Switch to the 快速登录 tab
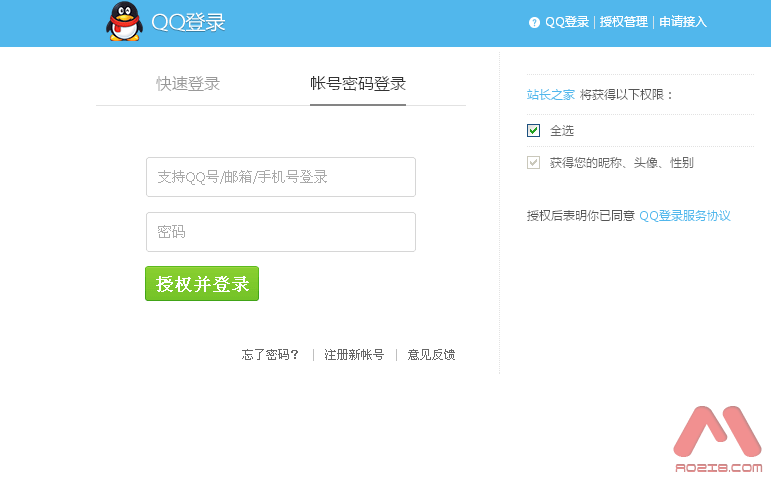 click(x=188, y=84)
